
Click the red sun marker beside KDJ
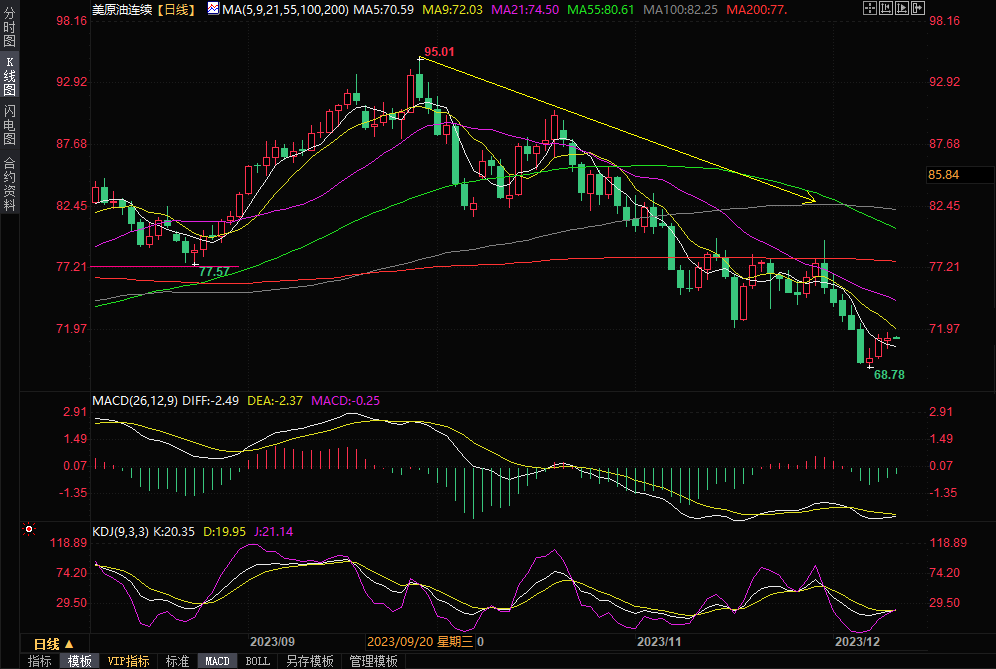pyautogui.click(x=29, y=530)
